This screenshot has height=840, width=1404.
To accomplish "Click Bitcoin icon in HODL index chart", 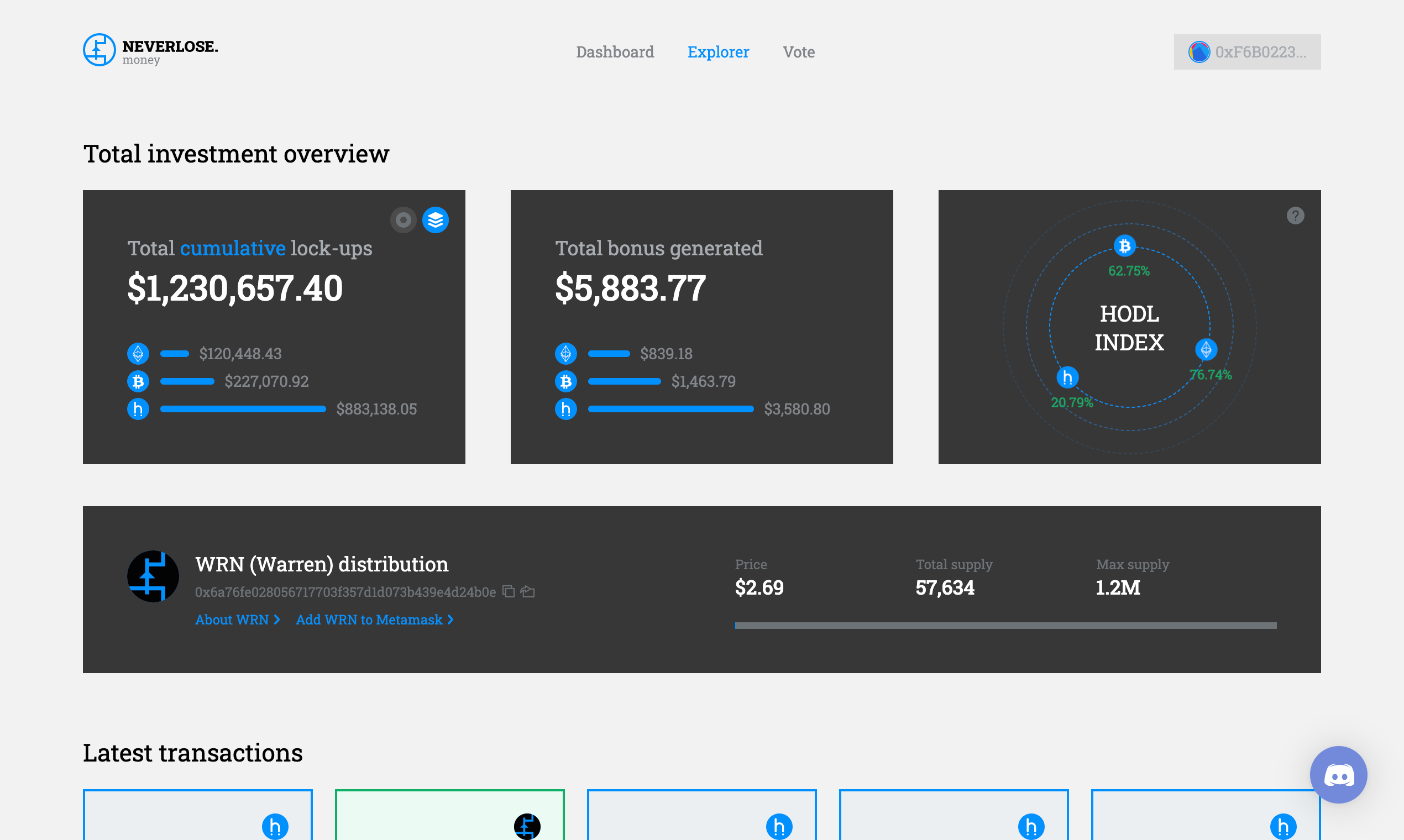I will [1124, 246].
